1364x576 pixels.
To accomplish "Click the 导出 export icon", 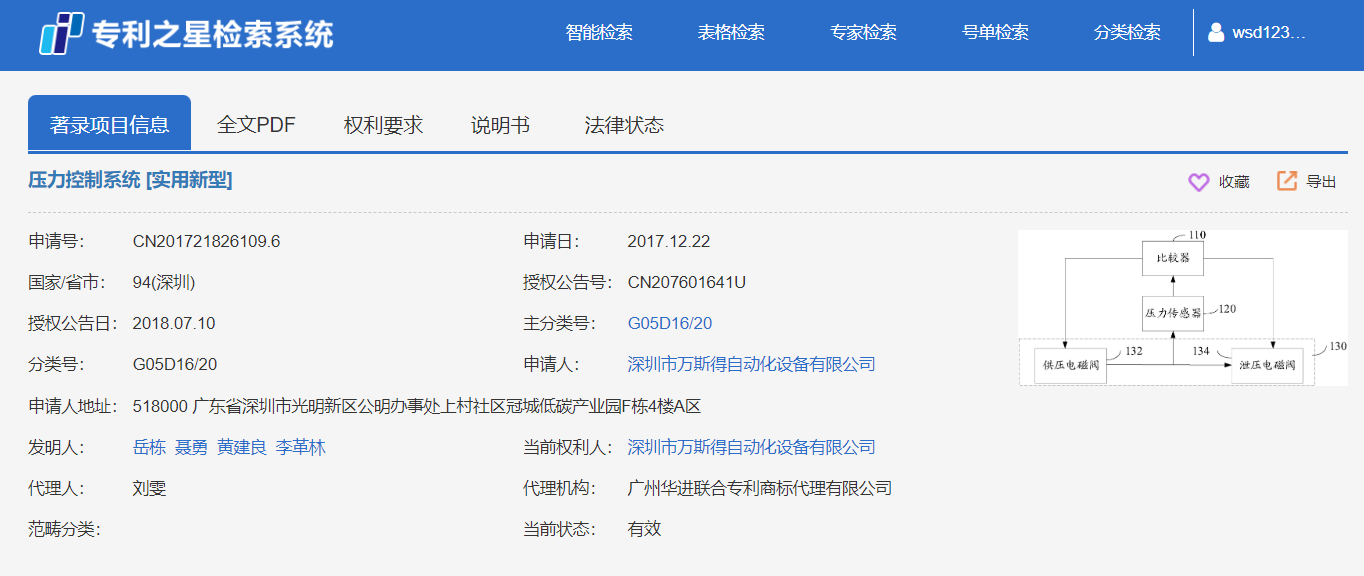I will (1287, 181).
